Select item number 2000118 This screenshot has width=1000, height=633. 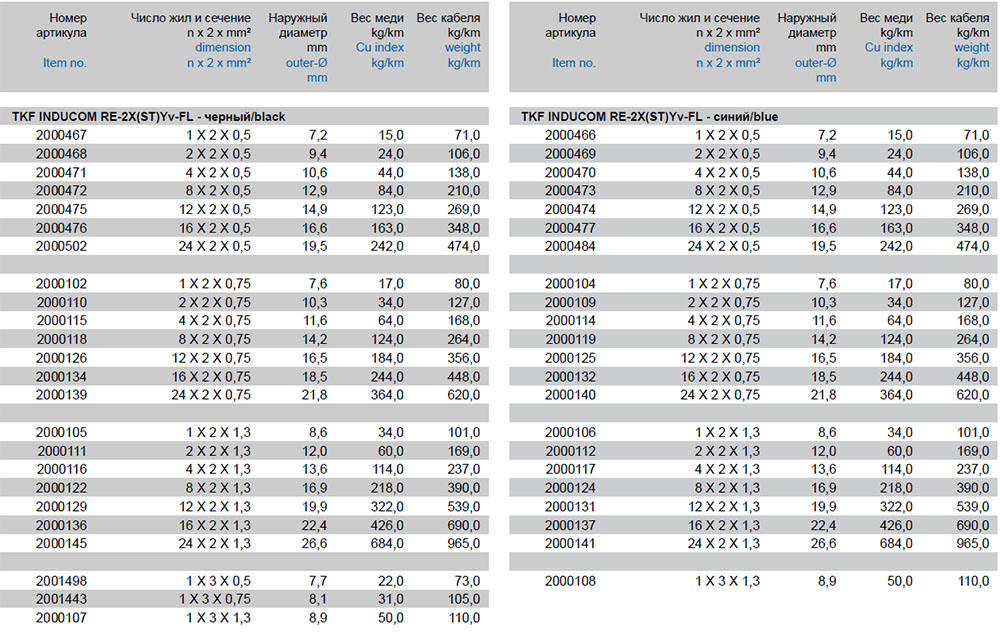pyautogui.click(x=61, y=339)
